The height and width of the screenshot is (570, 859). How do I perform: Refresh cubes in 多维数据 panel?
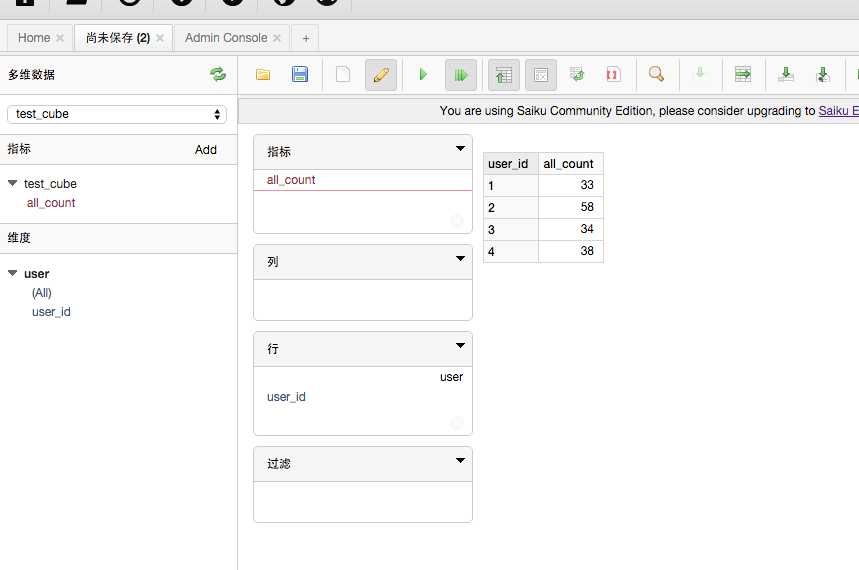(218, 74)
